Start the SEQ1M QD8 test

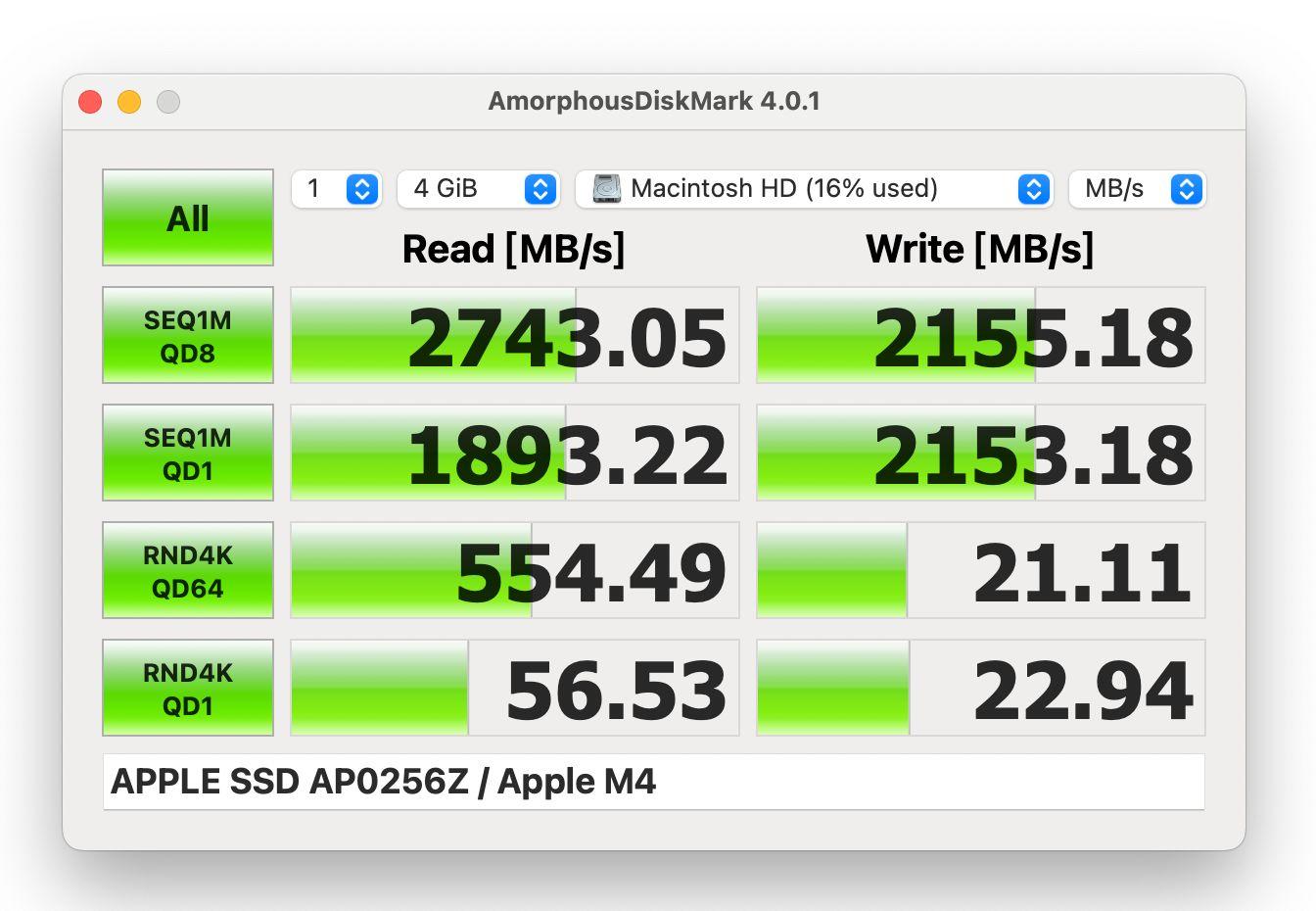[x=187, y=335]
